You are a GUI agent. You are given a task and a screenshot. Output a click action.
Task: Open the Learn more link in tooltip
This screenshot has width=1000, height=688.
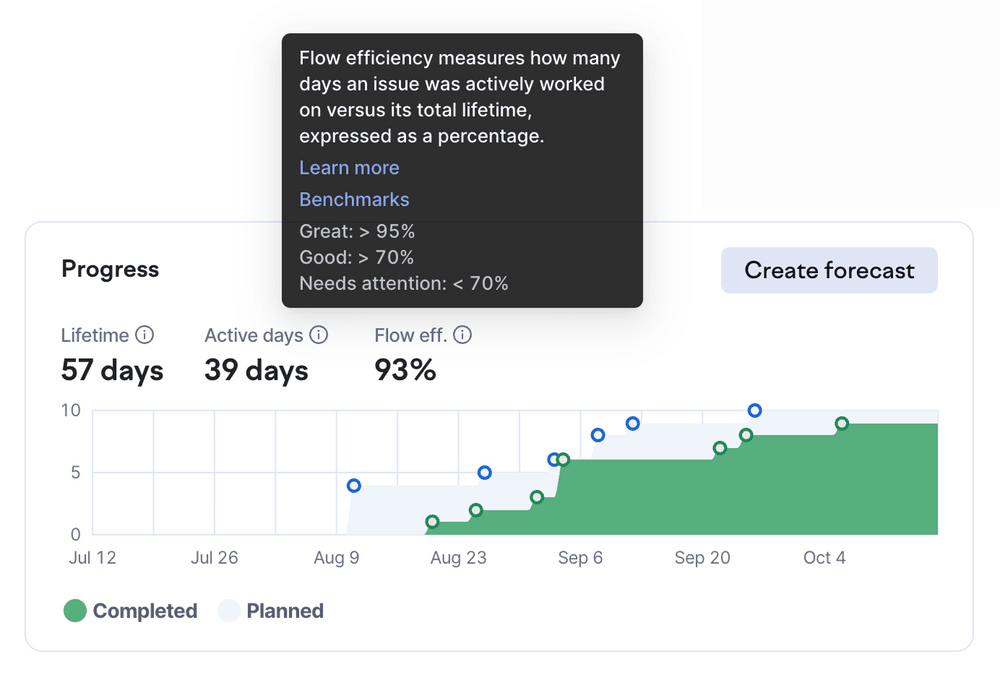(x=349, y=168)
